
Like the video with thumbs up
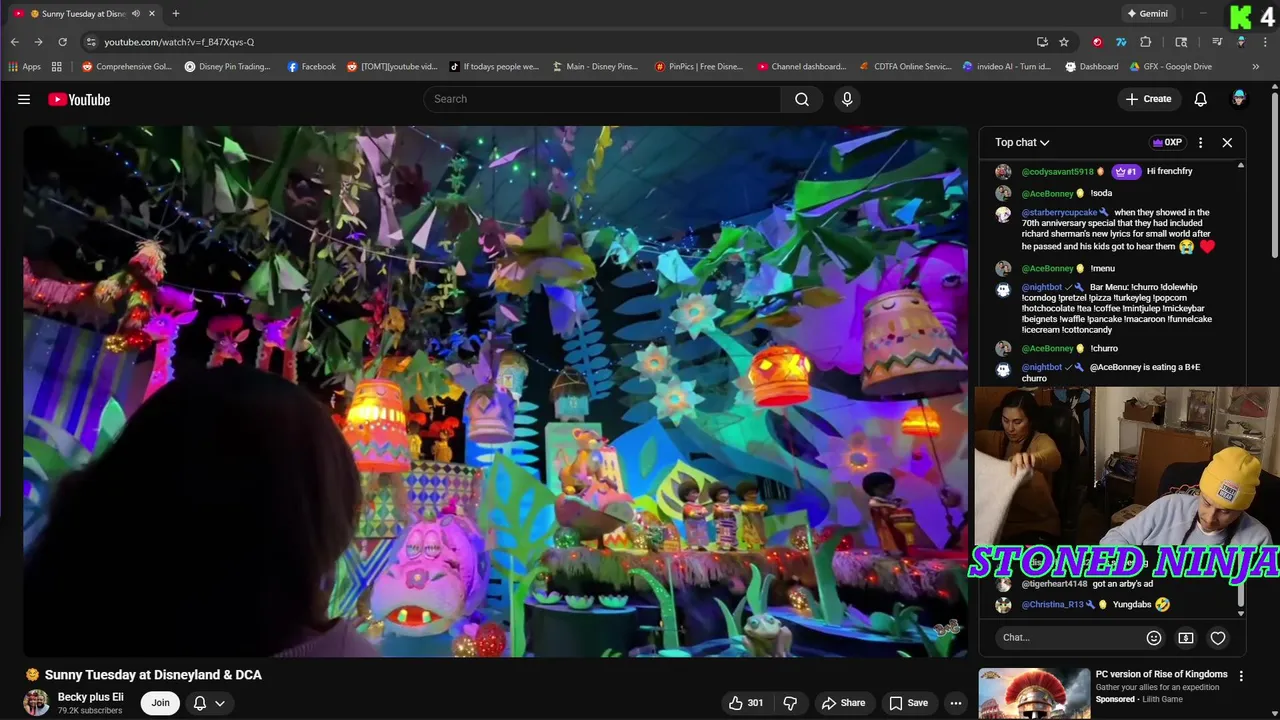[746, 703]
